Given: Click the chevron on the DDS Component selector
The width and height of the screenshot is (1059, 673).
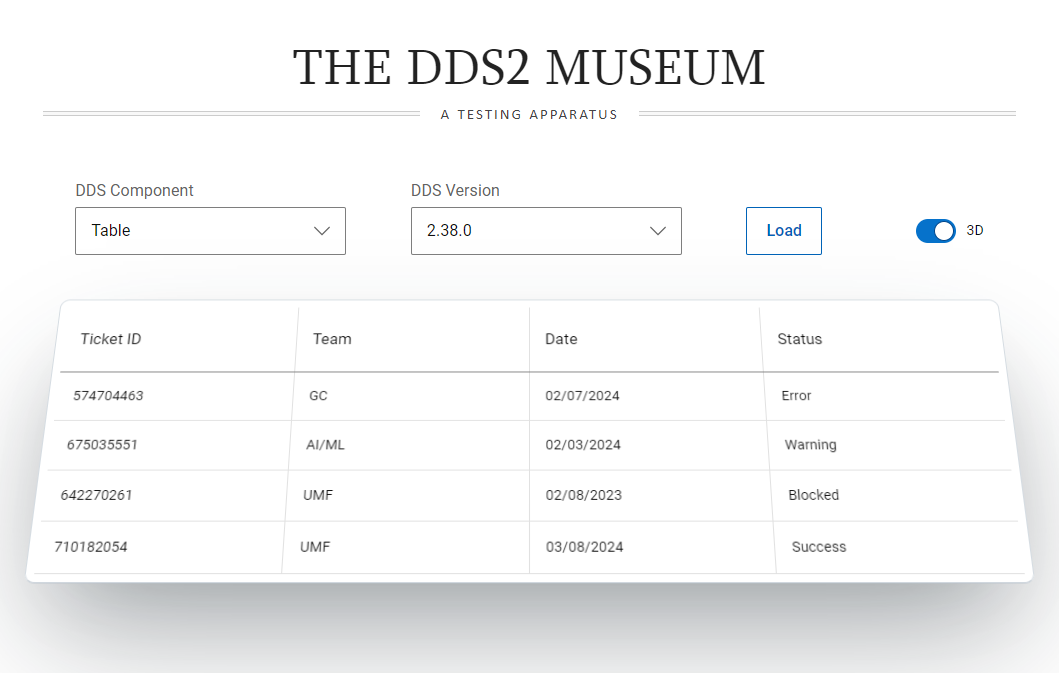Looking at the screenshot, I should click(x=322, y=230).
